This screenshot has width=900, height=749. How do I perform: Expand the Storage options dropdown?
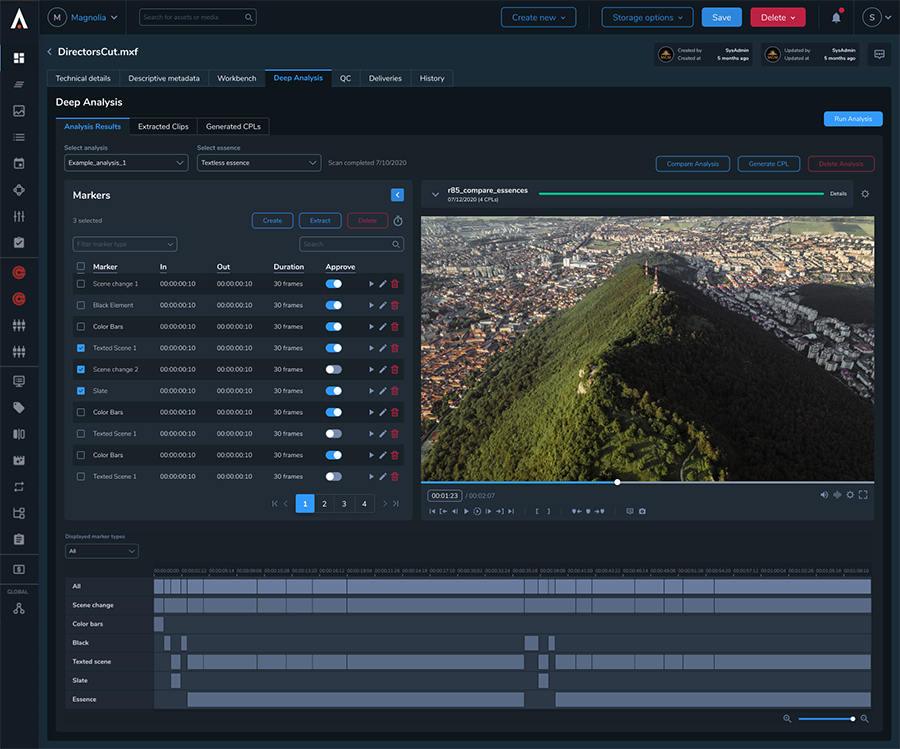(x=647, y=17)
